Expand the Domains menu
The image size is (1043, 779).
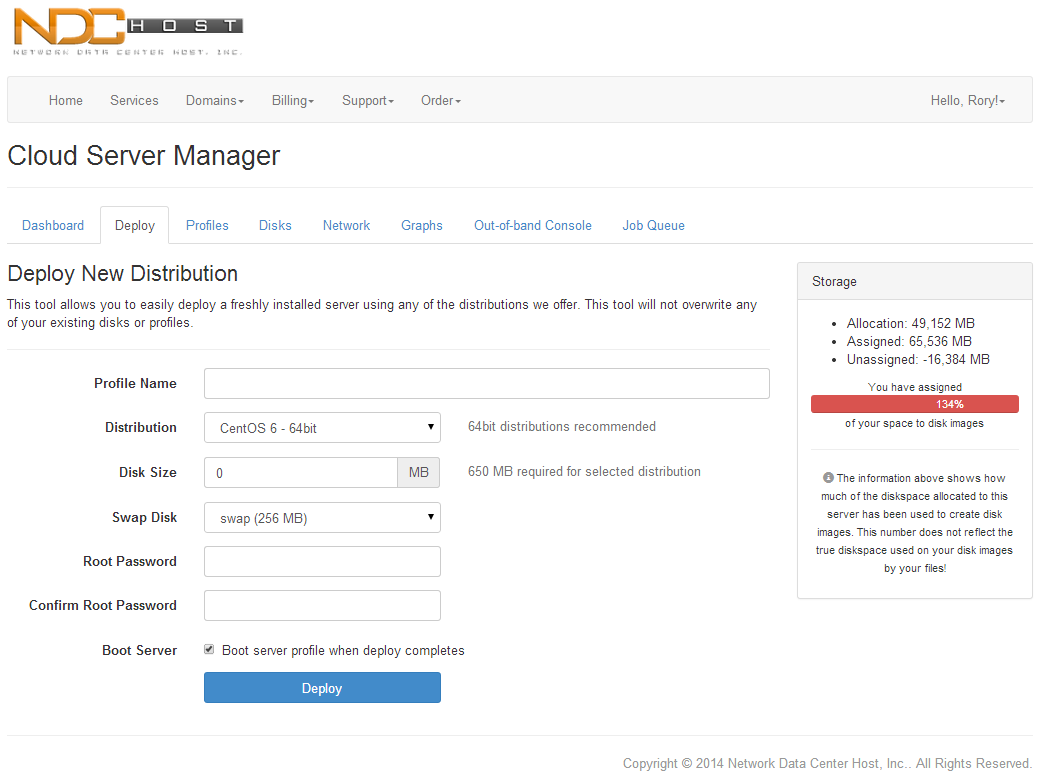214,101
